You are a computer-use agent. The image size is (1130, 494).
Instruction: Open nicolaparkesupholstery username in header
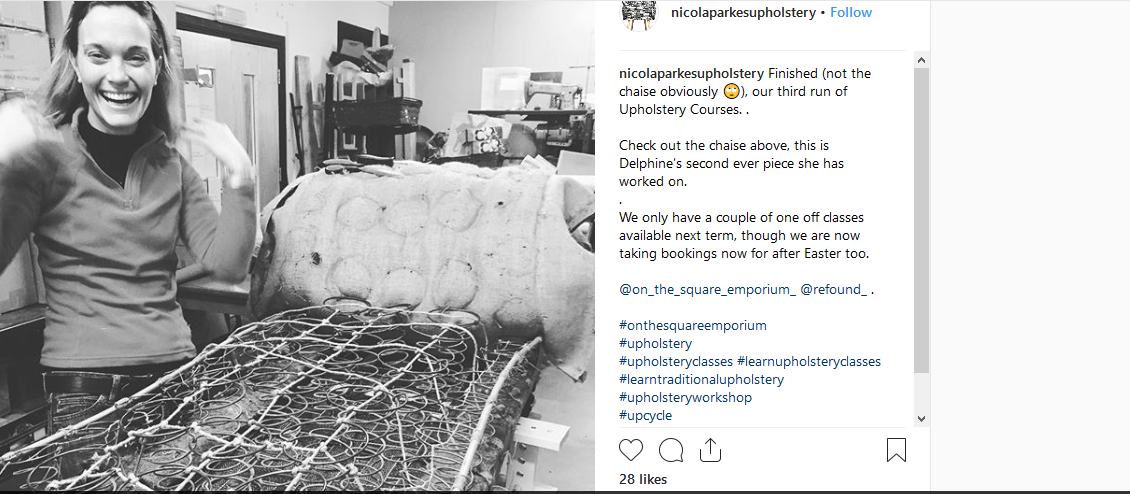point(743,12)
